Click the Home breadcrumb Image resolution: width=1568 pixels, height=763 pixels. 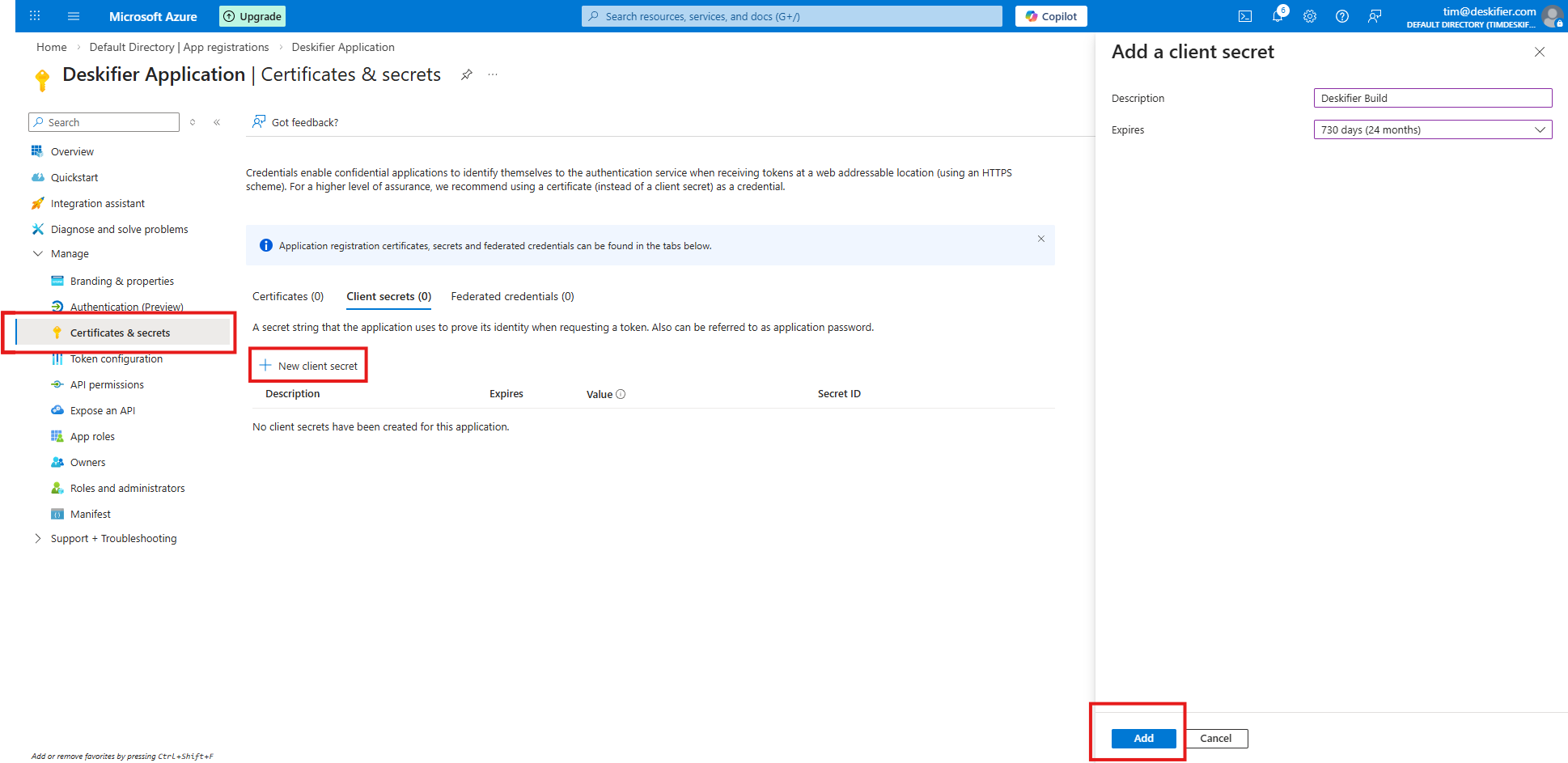[52, 47]
